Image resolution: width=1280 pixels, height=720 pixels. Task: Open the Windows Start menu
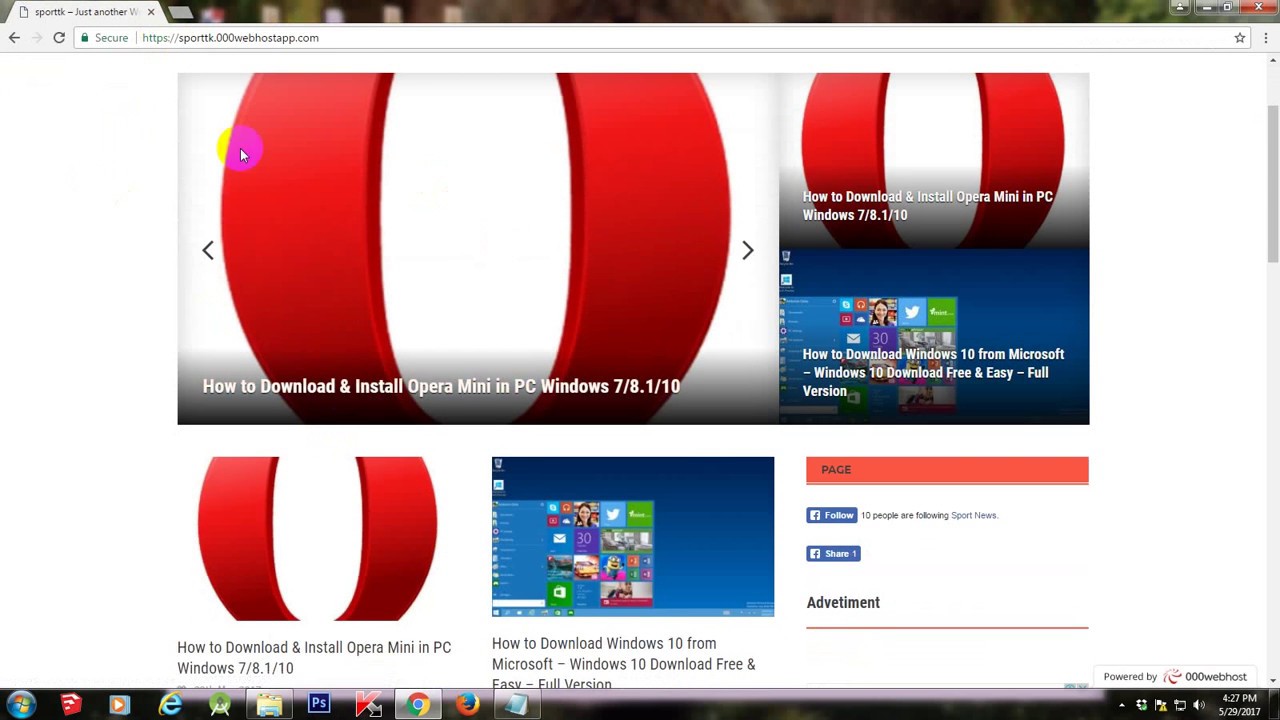(x=21, y=705)
